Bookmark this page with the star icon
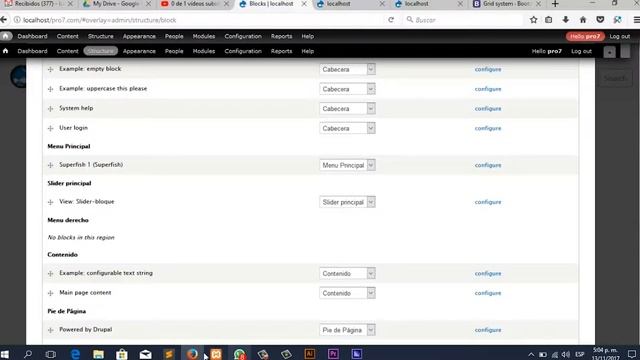The width and height of the screenshot is (640, 360). tap(533, 20)
